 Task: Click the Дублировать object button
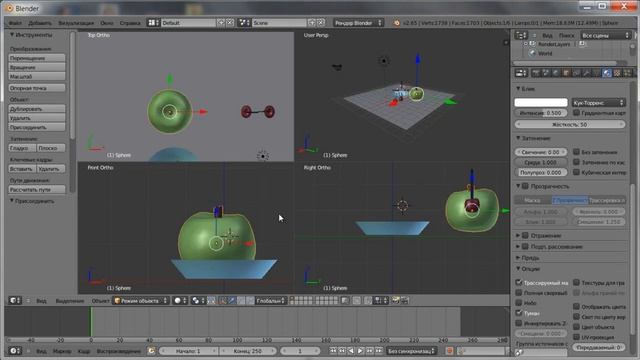[x=37, y=109]
